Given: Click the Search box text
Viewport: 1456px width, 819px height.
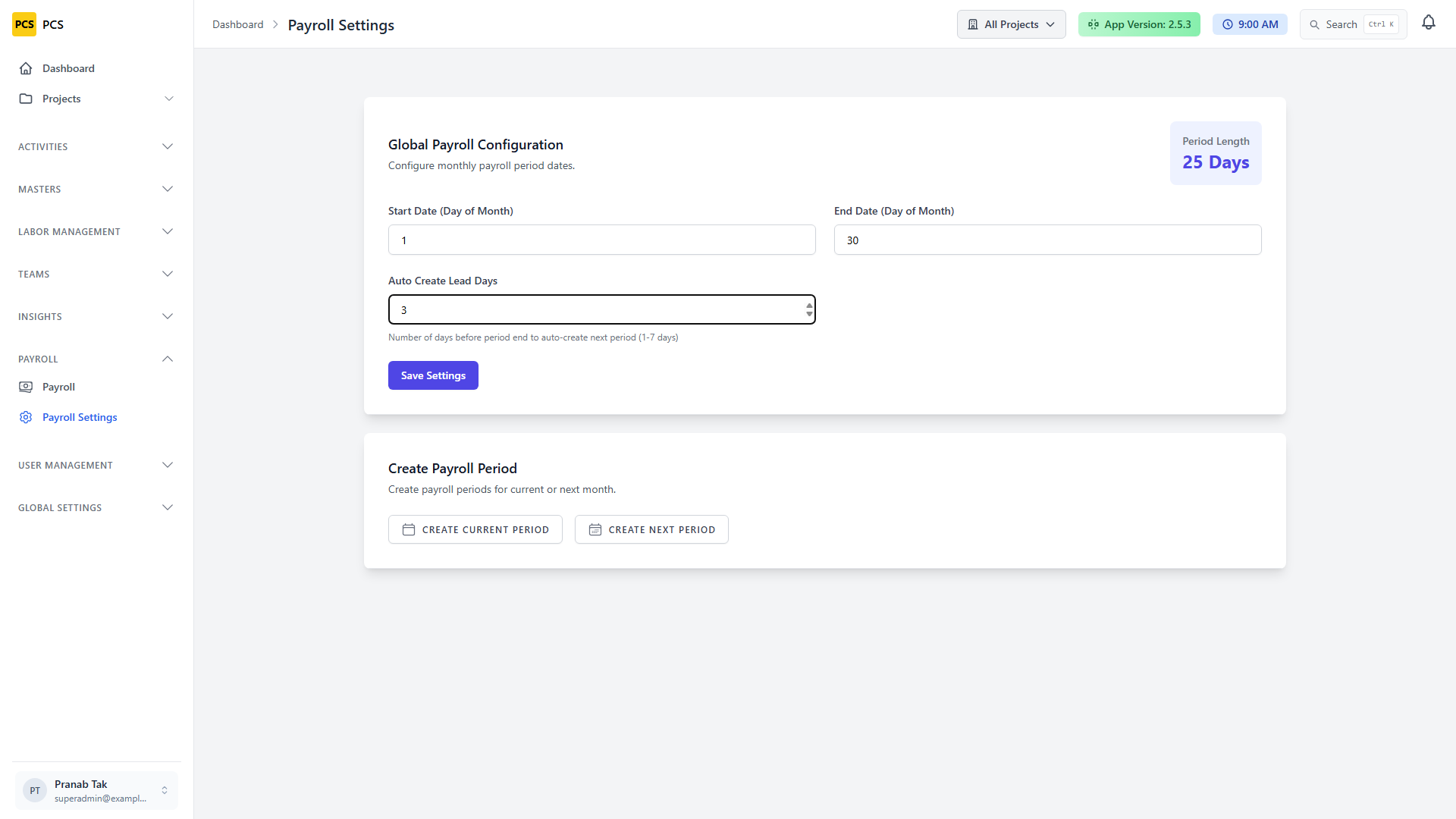Looking at the screenshot, I should click(1341, 24).
